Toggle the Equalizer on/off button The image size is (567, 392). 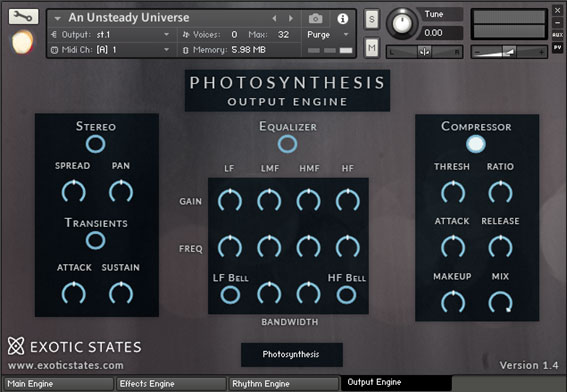(287, 144)
